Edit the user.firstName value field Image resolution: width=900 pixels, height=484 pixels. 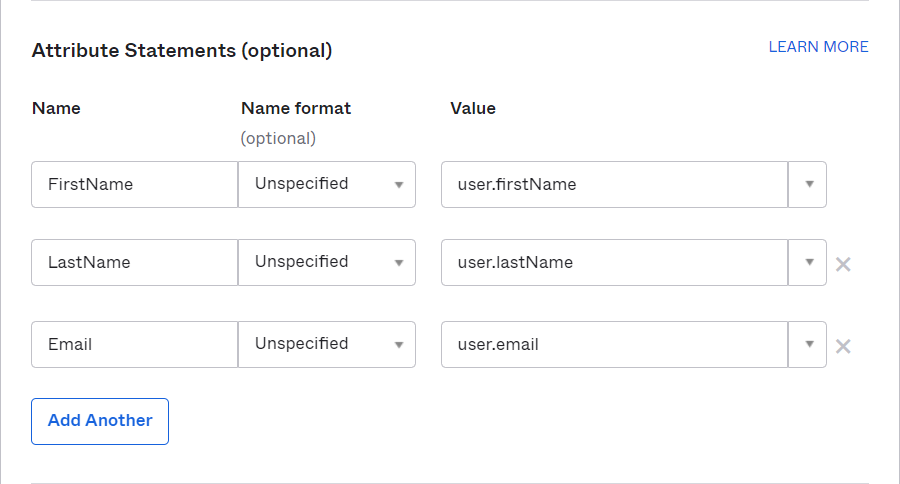click(x=614, y=184)
